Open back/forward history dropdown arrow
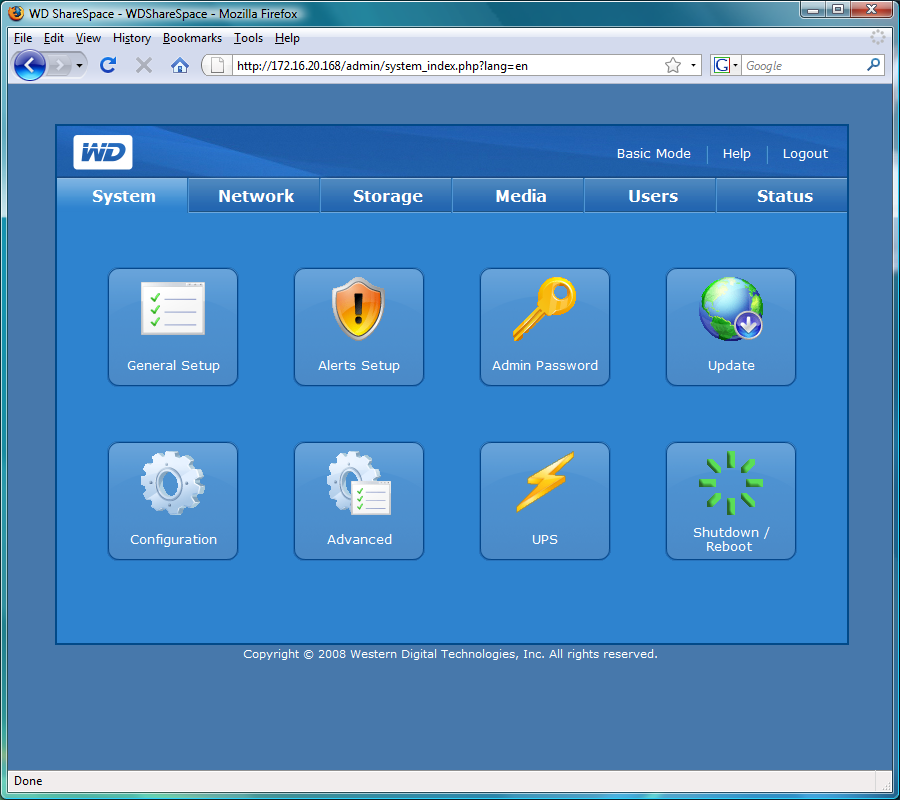The image size is (900, 800). [79, 65]
